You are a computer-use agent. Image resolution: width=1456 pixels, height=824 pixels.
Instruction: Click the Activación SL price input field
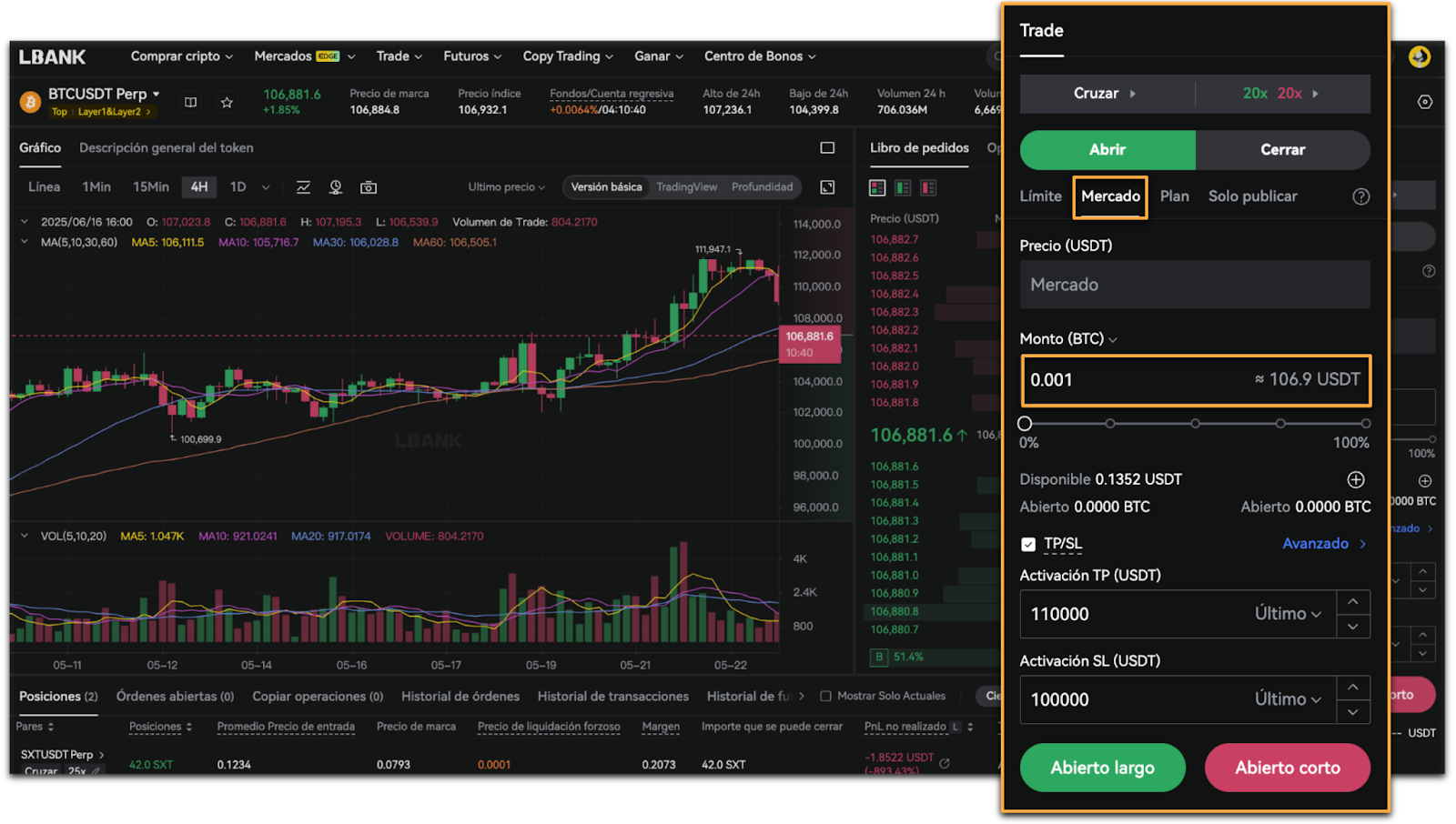pyautogui.click(x=1128, y=699)
